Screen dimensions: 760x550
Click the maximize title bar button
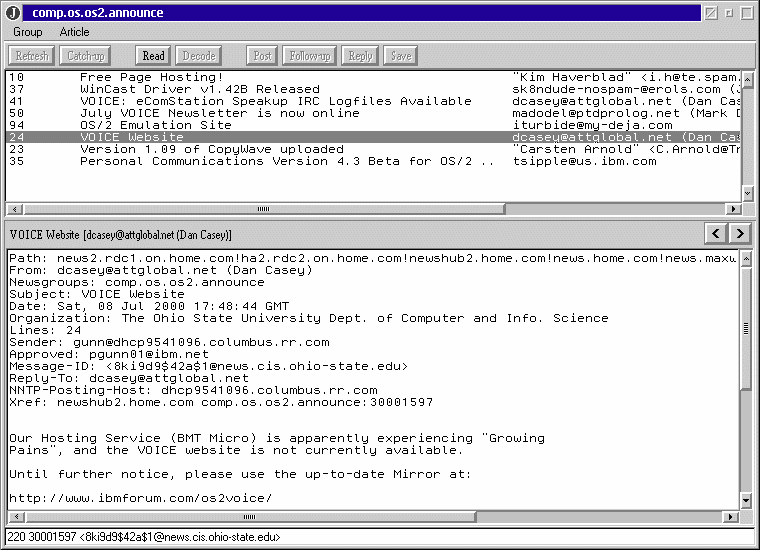pos(747,13)
